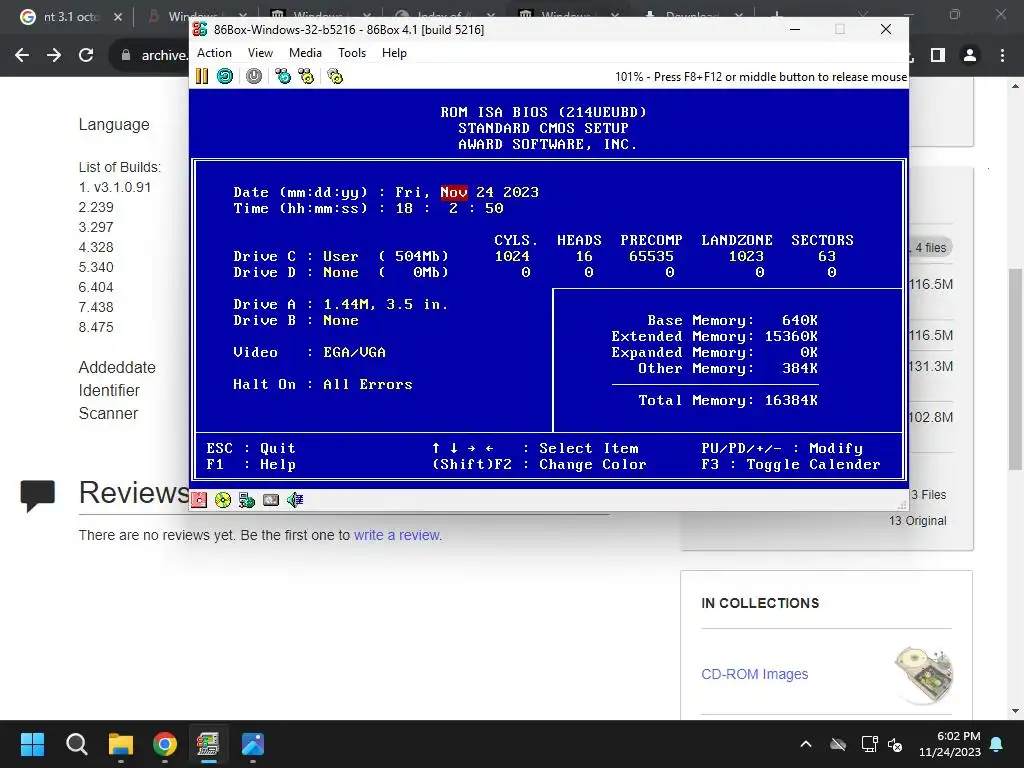The height and width of the screenshot is (768, 1024).
Task: Switch to Chrome from the taskbar
Action: click(165, 744)
